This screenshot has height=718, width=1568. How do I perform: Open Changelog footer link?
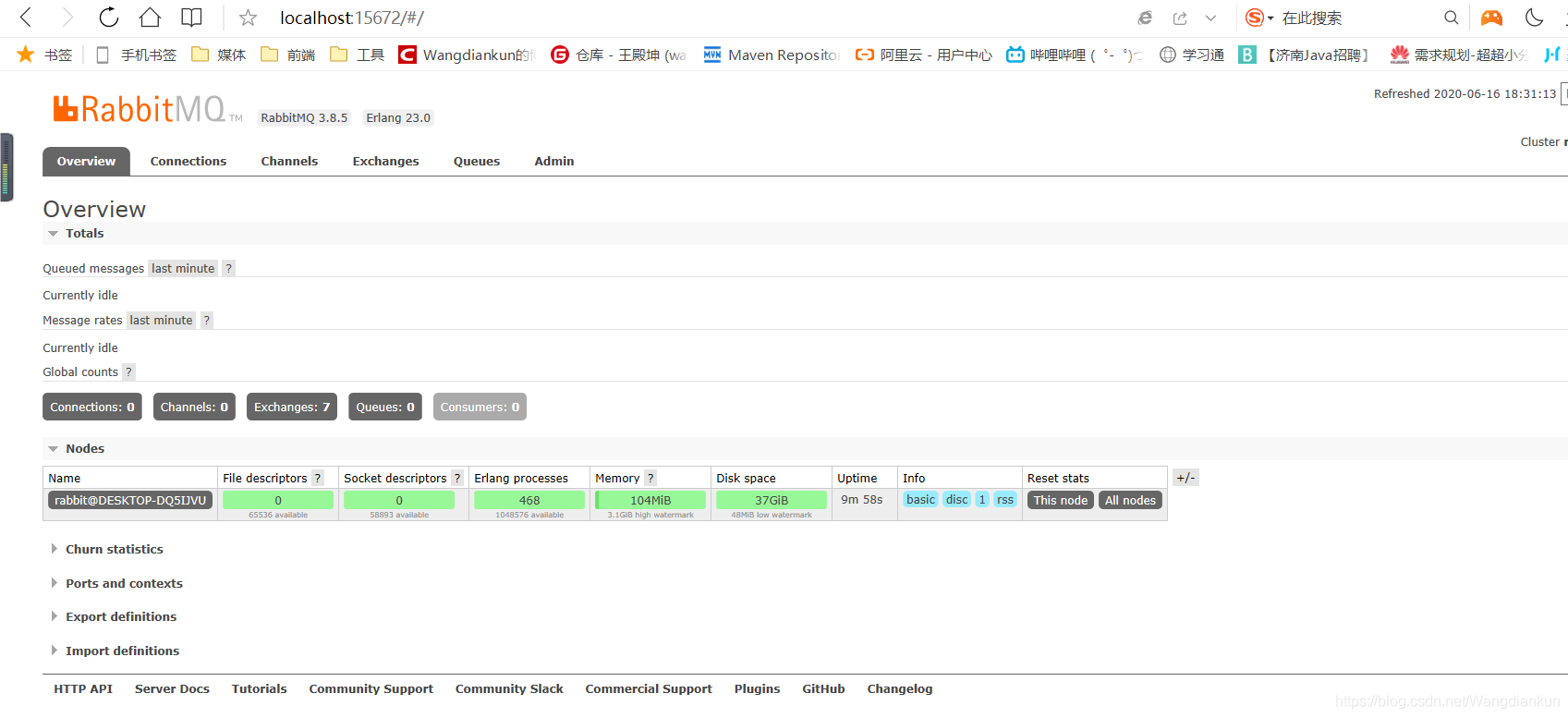tap(900, 688)
